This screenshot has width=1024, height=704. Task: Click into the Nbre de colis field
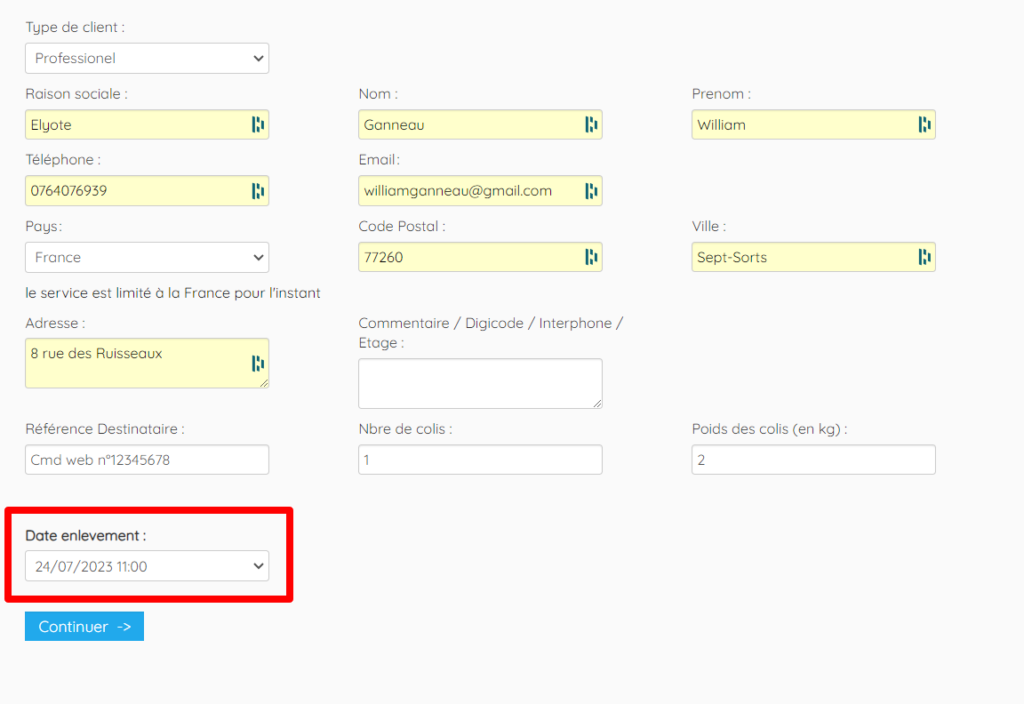pyautogui.click(x=480, y=460)
